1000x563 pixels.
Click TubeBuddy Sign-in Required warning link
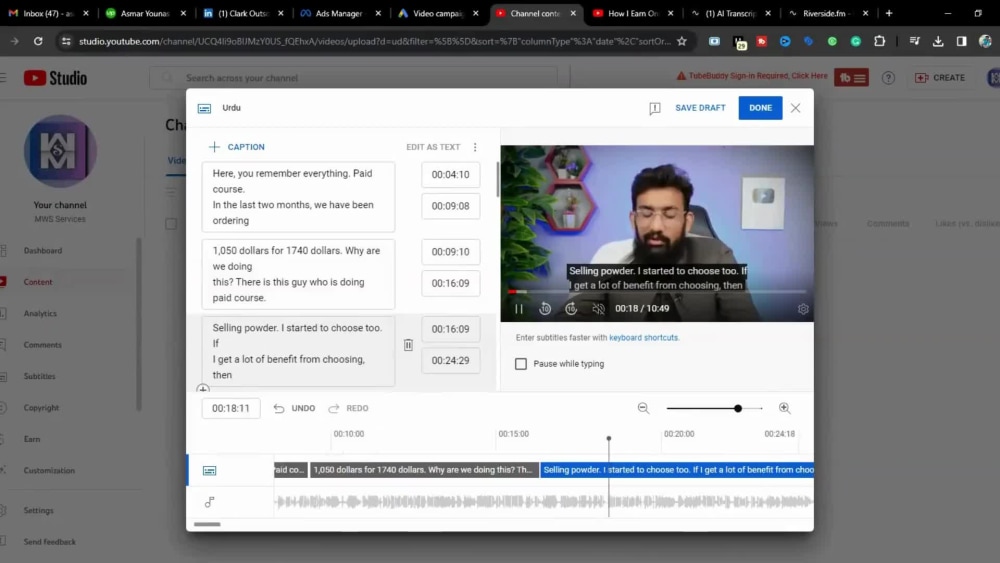coord(752,76)
